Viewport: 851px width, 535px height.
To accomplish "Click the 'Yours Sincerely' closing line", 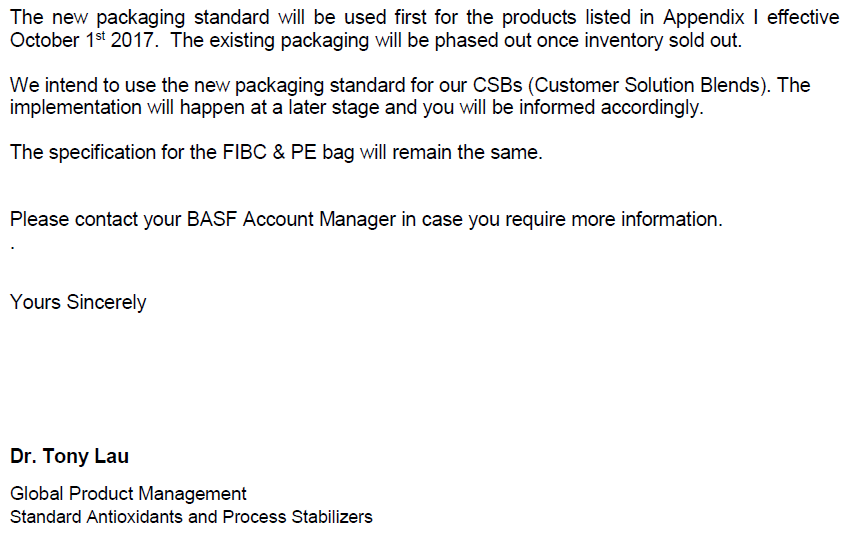I will [78, 302].
